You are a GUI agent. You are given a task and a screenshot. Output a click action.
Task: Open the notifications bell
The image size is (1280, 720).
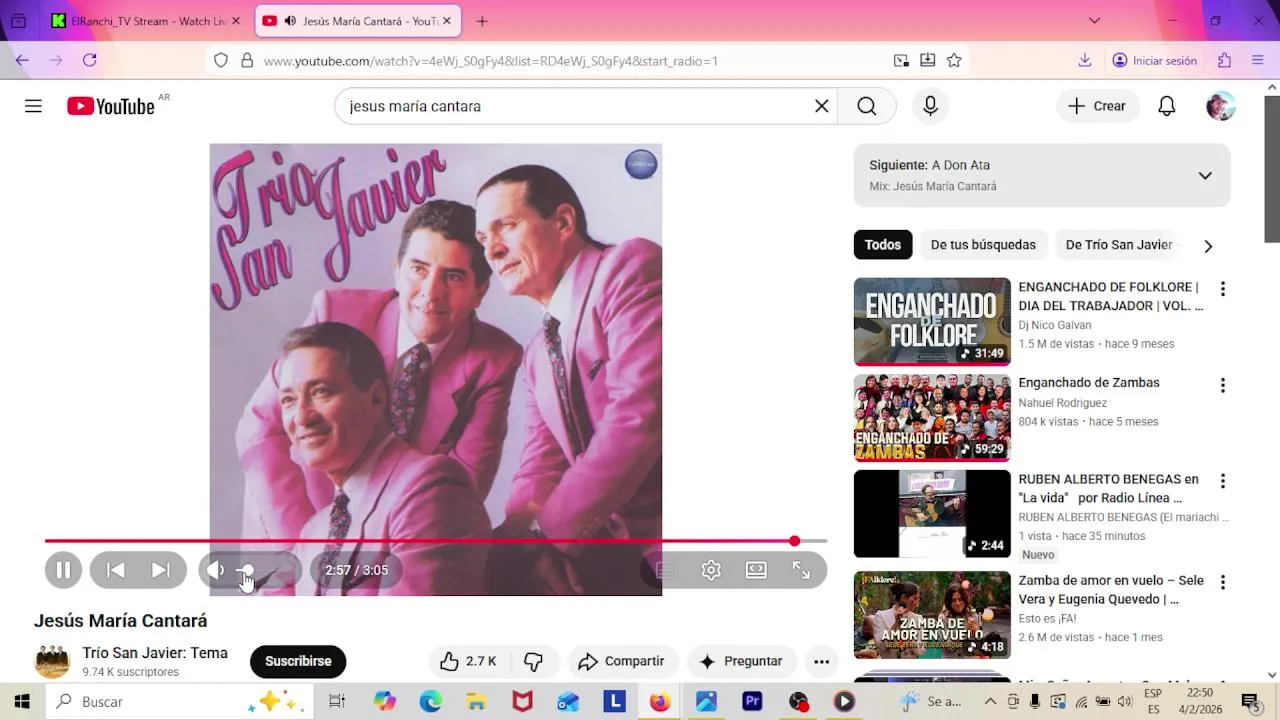click(1166, 106)
